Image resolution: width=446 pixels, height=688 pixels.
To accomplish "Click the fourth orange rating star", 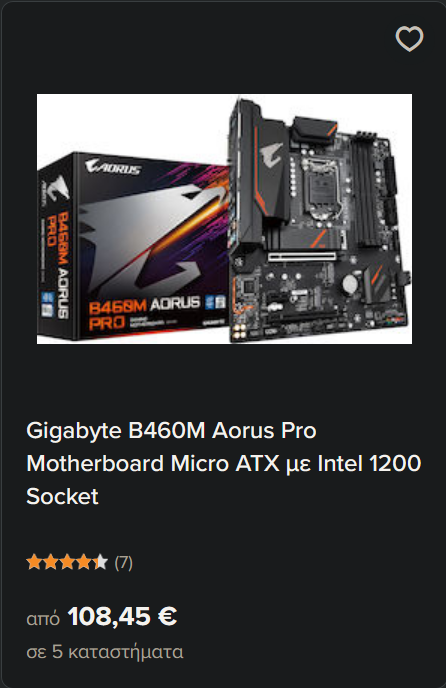I will (x=83, y=562).
